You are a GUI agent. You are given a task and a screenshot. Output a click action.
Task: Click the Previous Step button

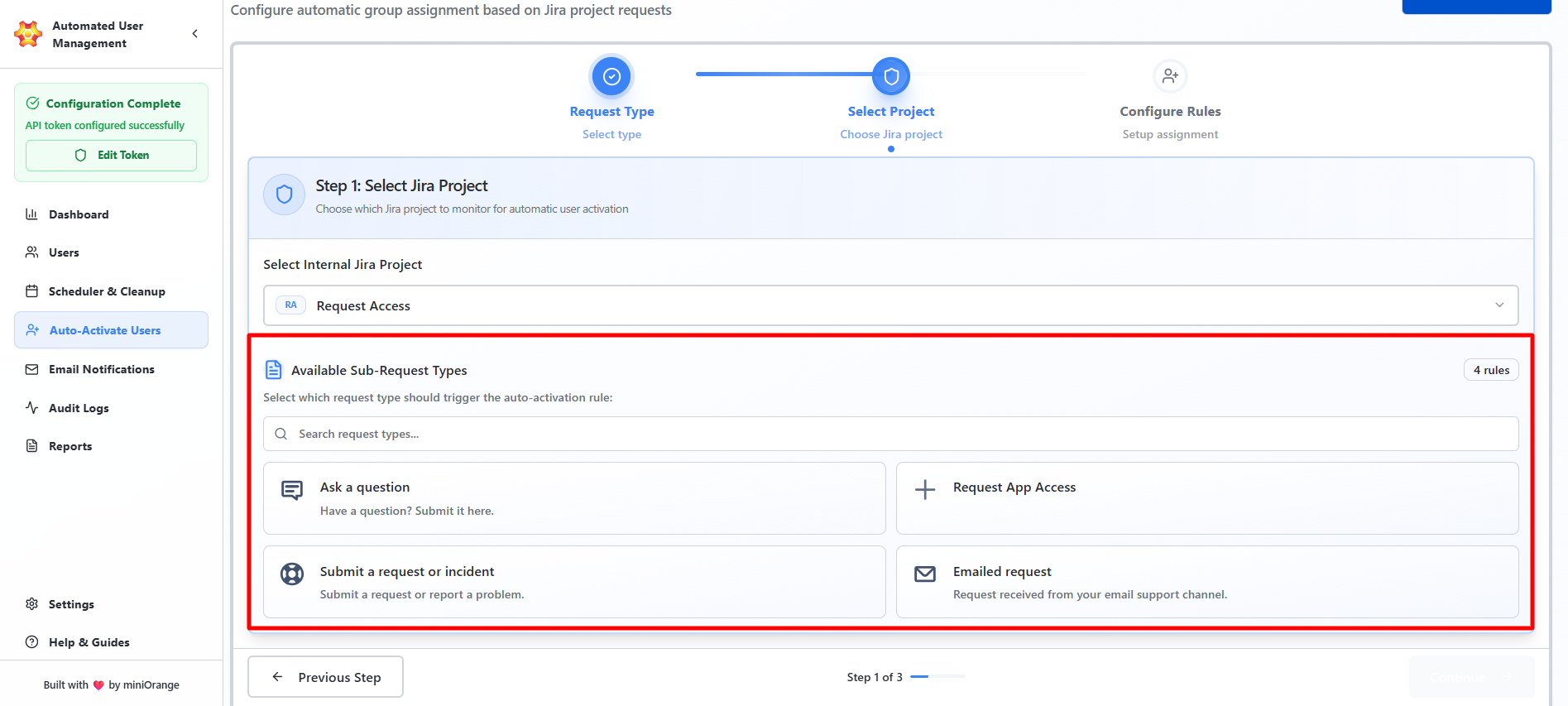point(325,677)
